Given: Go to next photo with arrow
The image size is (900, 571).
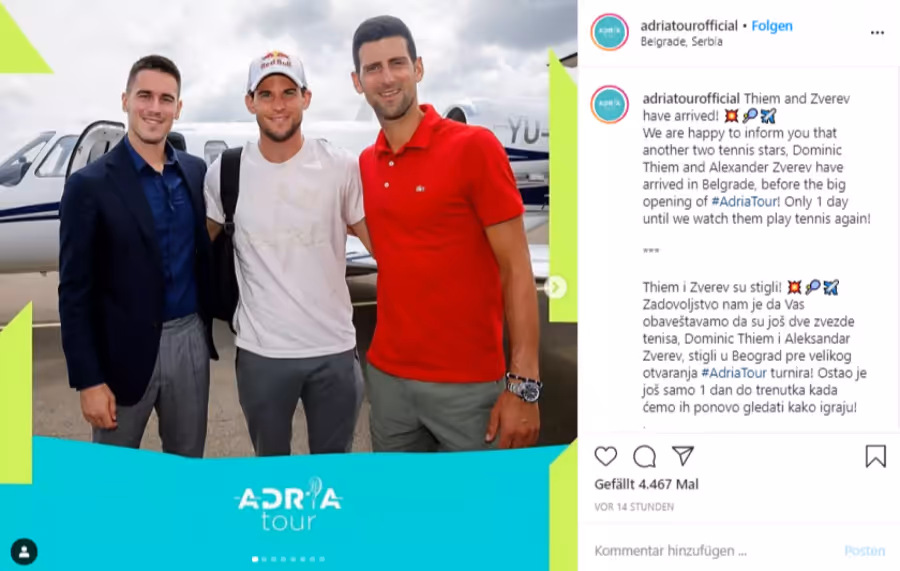Looking at the screenshot, I should click(x=555, y=287).
